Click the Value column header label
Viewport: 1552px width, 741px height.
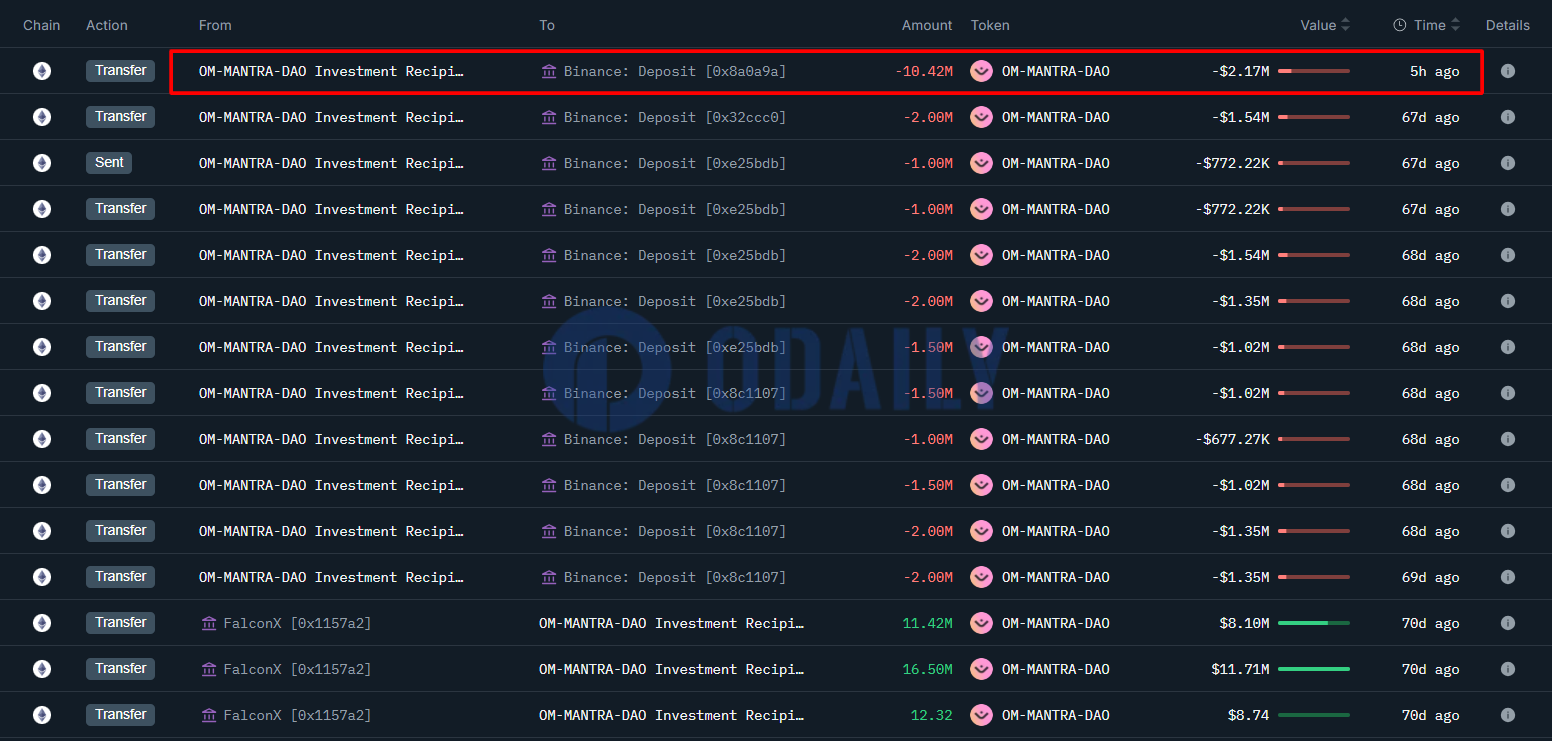(1318, 25)
